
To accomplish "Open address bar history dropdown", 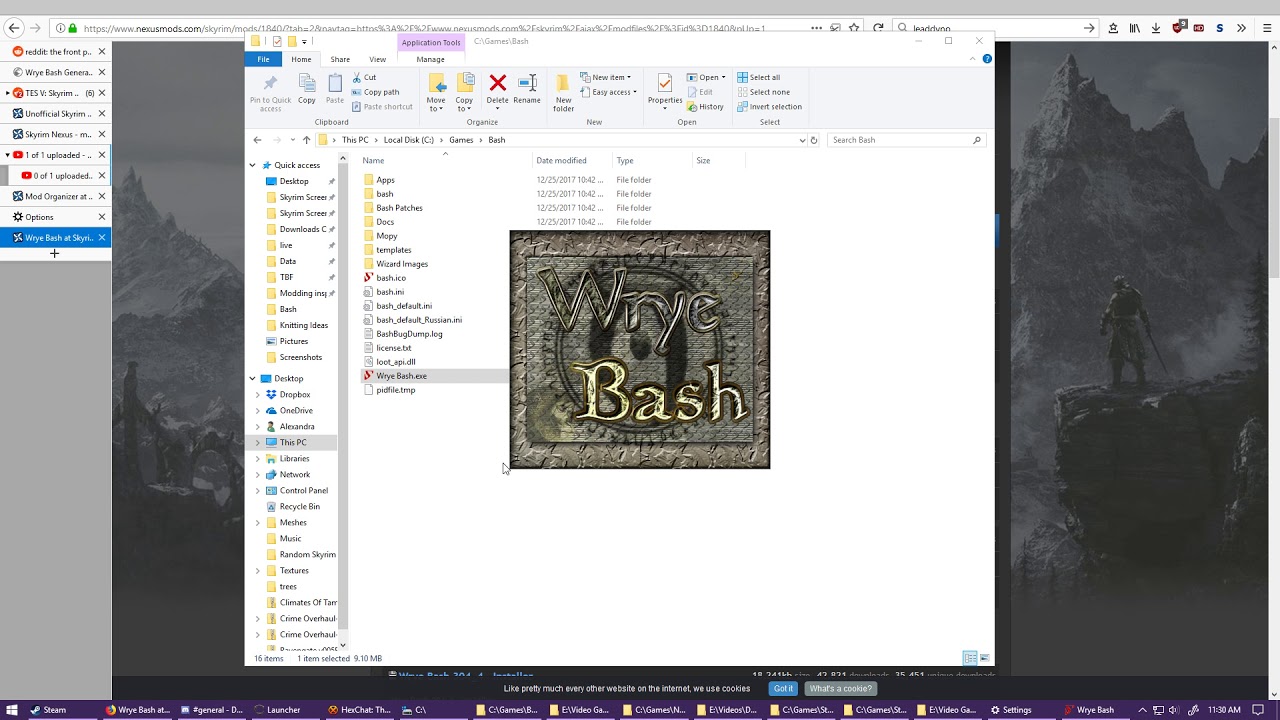I will coord(802,140).
